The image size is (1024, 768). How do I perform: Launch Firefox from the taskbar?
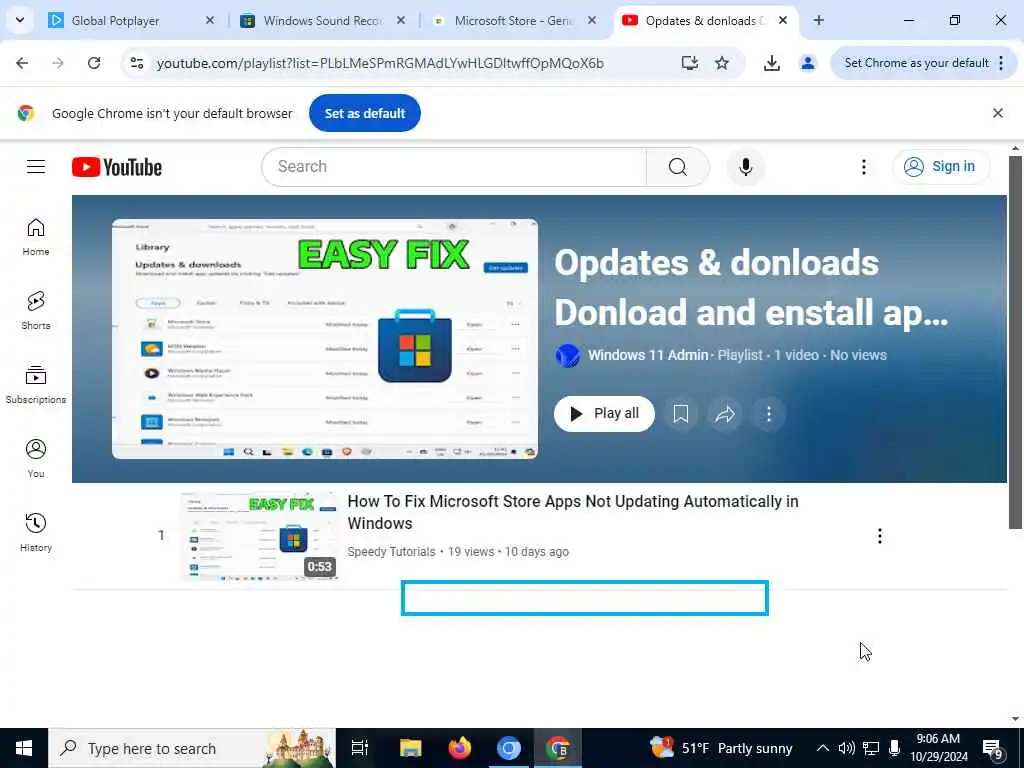coord(460,748)
